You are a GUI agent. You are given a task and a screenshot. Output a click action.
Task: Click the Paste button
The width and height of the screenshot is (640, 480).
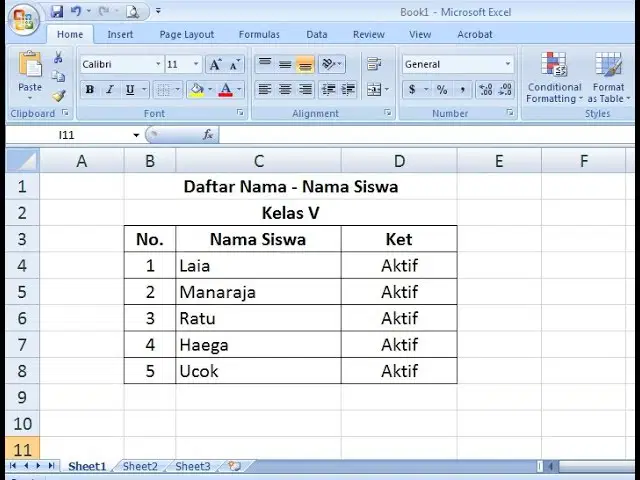pos(30,77)
